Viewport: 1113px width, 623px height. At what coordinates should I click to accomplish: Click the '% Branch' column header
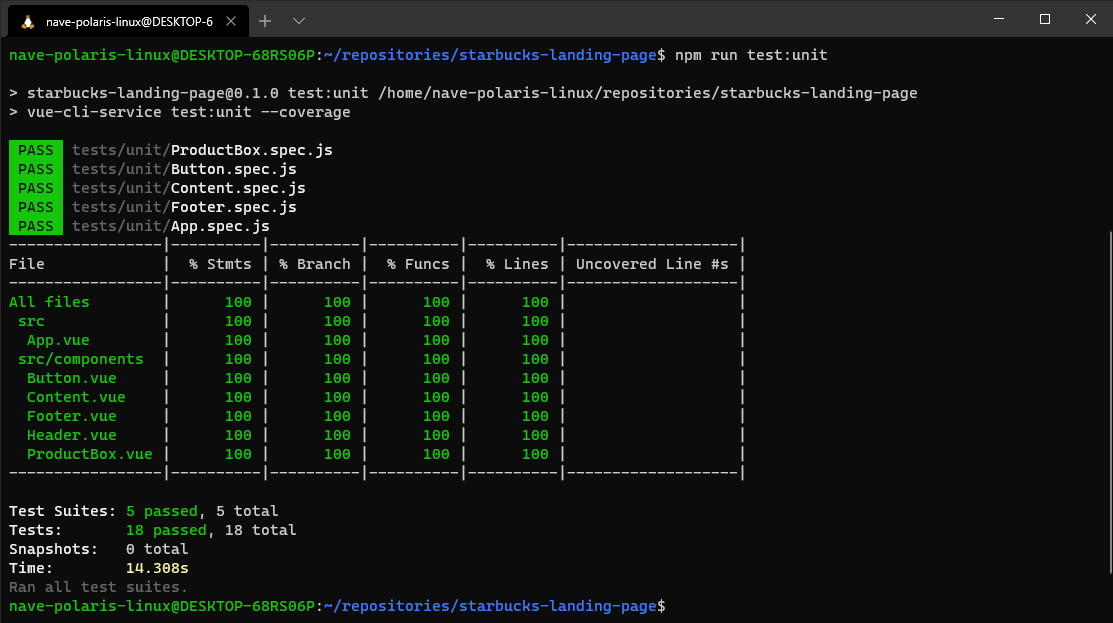(314, 264)
